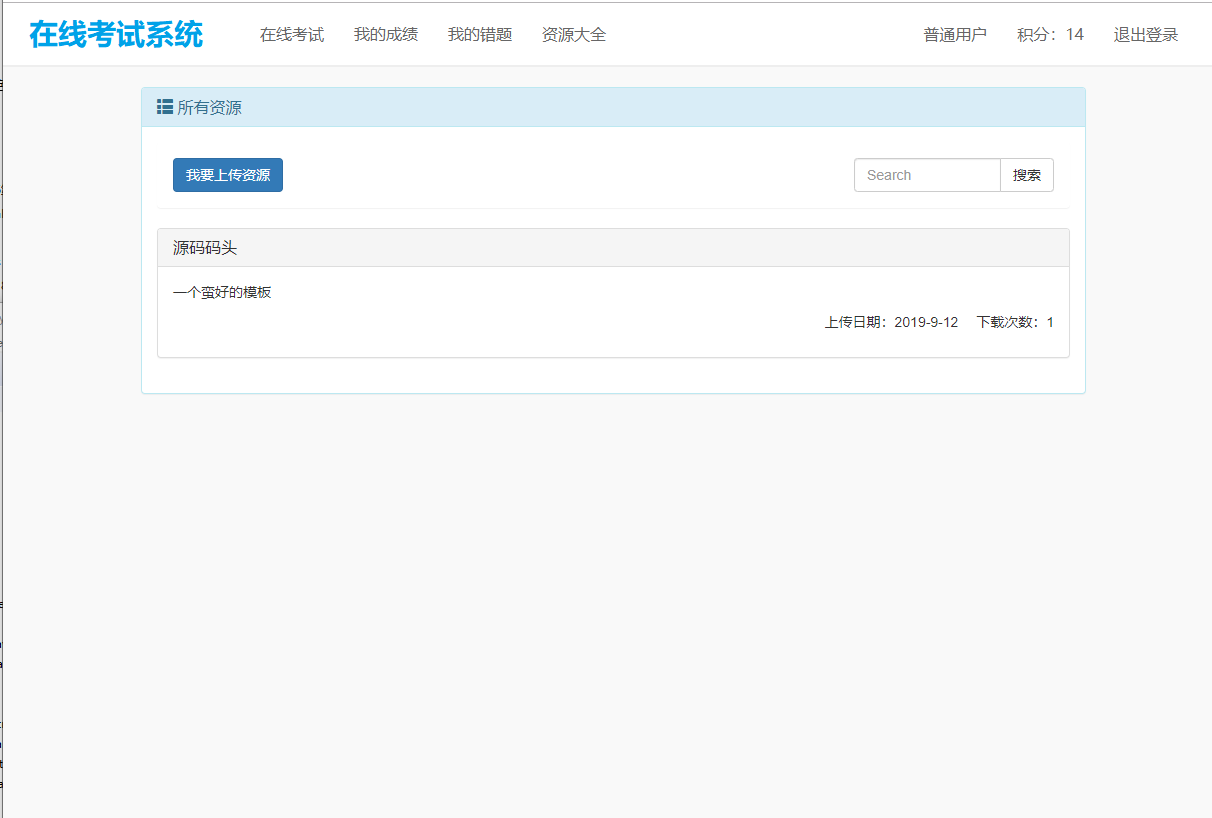The image size is (1212, 818).
Task: Open the 源码码头 resource entry
Action: (x=195, y=247)
